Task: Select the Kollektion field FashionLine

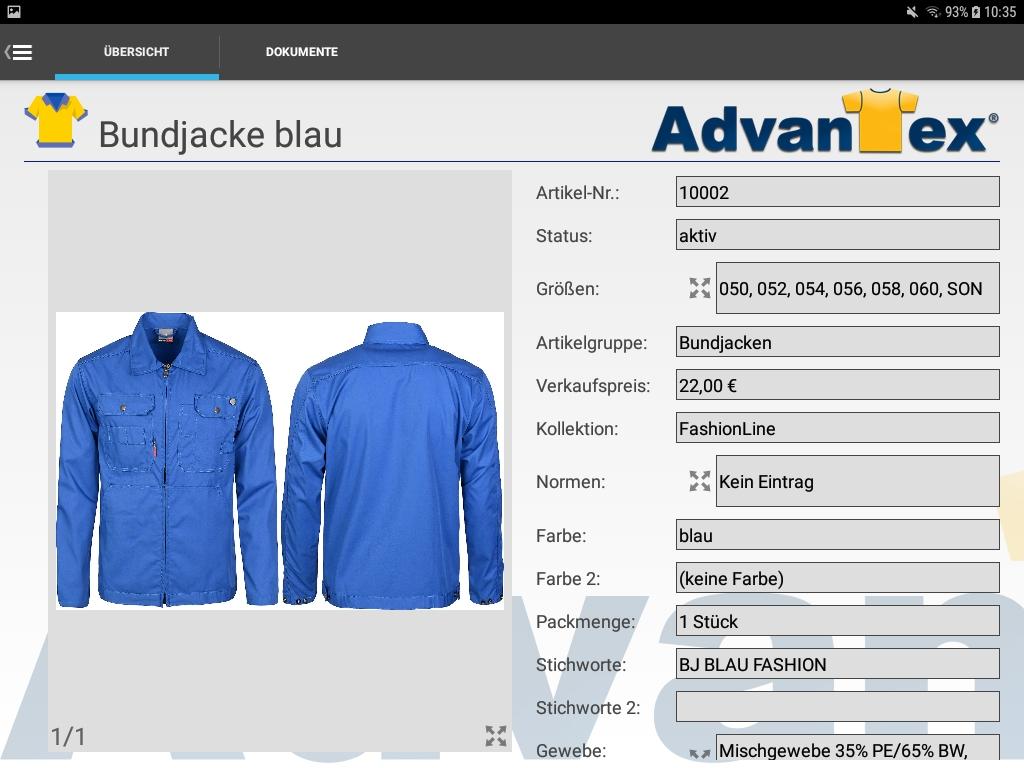Action: pos(837,428)
